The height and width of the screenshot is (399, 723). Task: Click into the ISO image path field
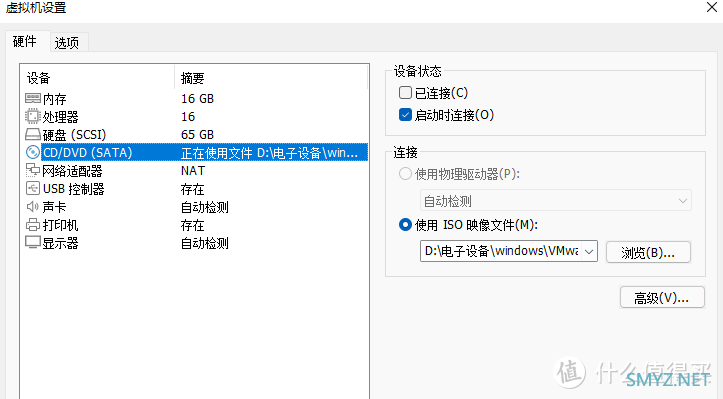pos(501,251)
